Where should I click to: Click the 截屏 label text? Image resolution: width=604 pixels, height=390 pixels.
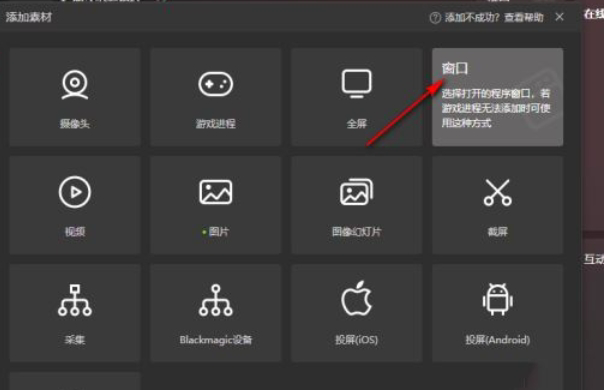pyautogui.click(x=497, y=232)
